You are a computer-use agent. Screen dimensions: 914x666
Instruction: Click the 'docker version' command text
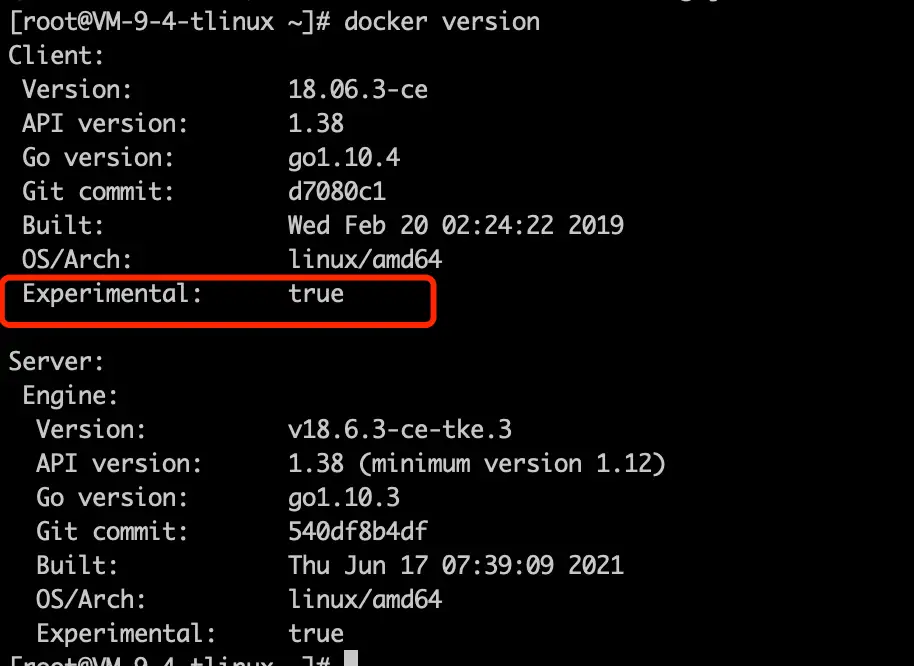[441, 21]
